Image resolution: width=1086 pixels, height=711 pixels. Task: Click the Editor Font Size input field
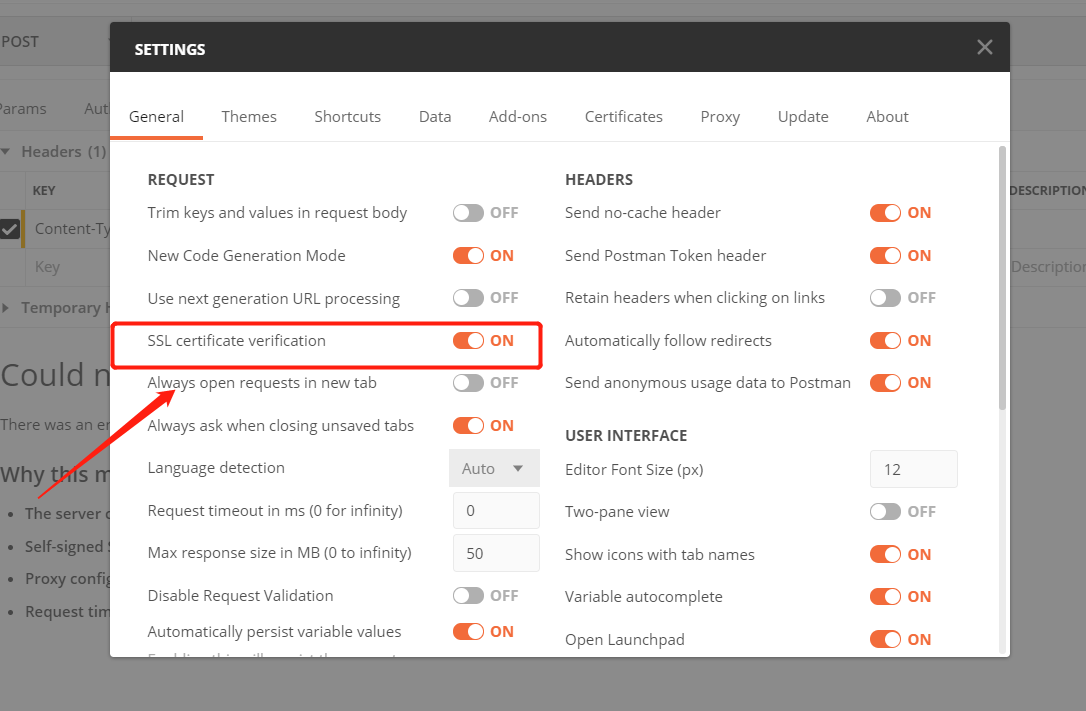tap(913, 468)
